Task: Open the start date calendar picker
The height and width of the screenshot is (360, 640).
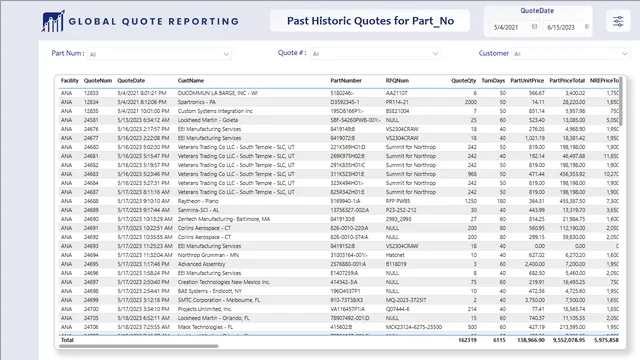Action: coord(534,27)
